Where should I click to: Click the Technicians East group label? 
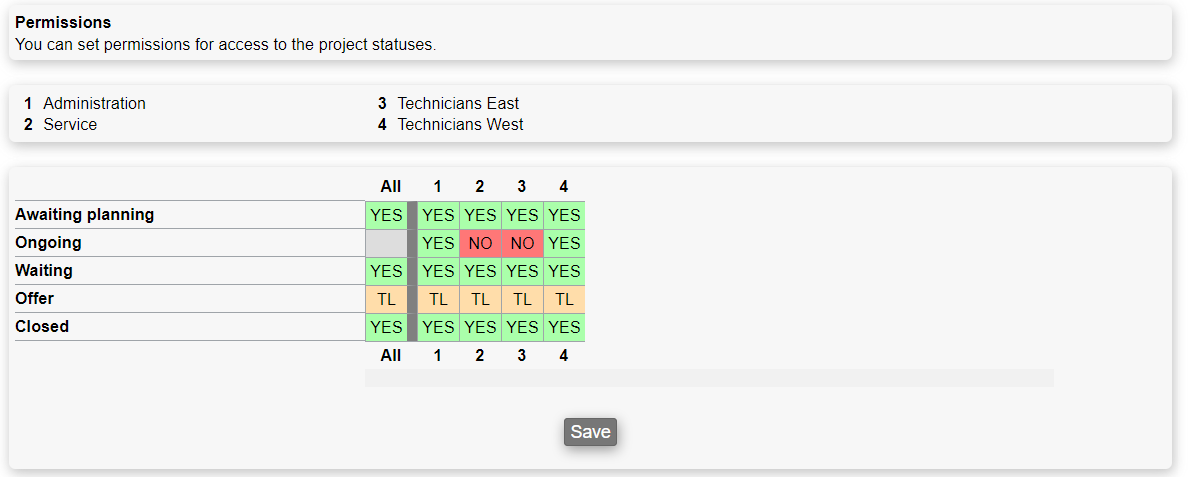(x=458, y=104)
